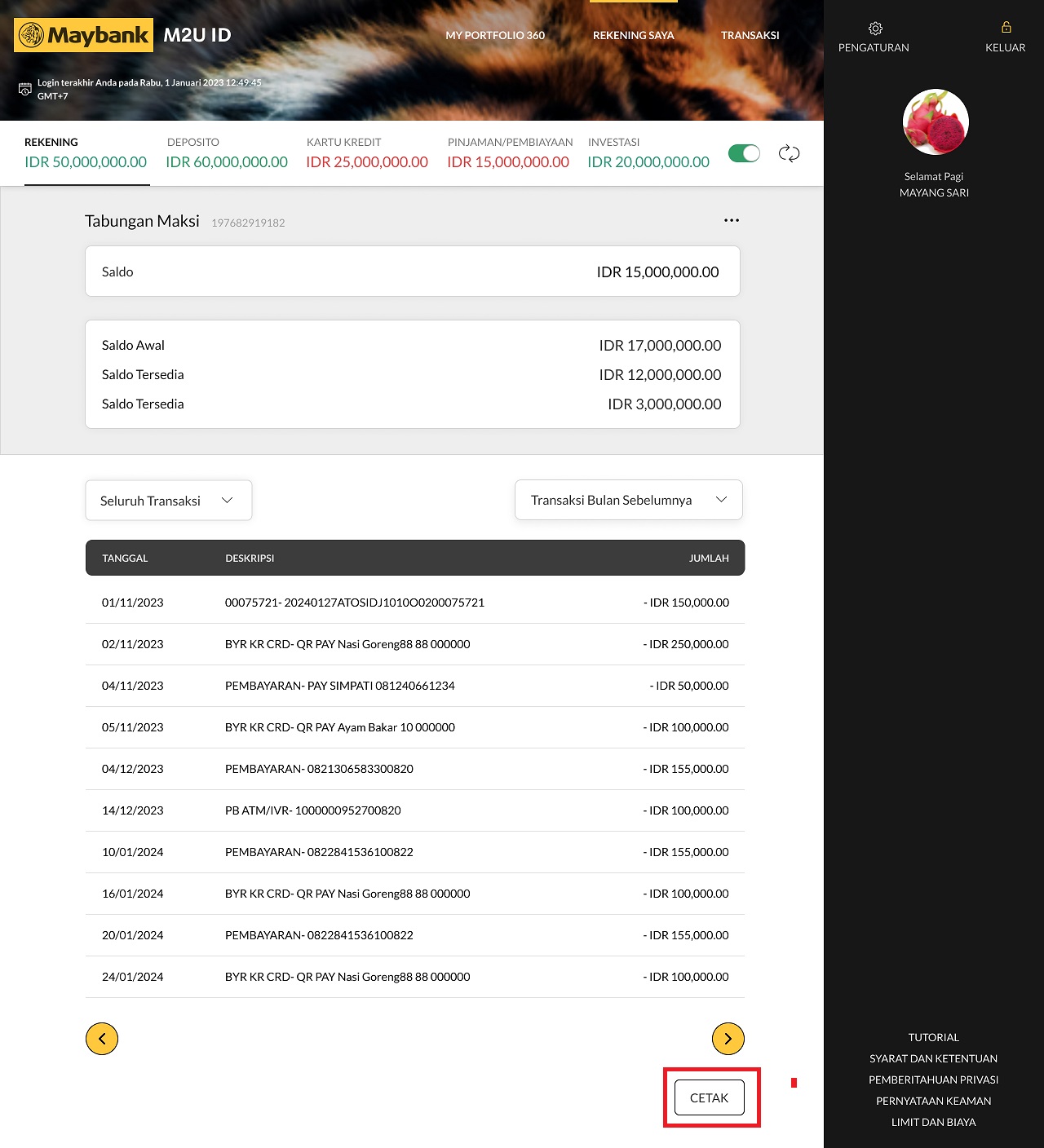Viewport: 1044px width, 1148px height.
Task: Click amount - IDR 50,000.00
Action: (x=689, y=686)
